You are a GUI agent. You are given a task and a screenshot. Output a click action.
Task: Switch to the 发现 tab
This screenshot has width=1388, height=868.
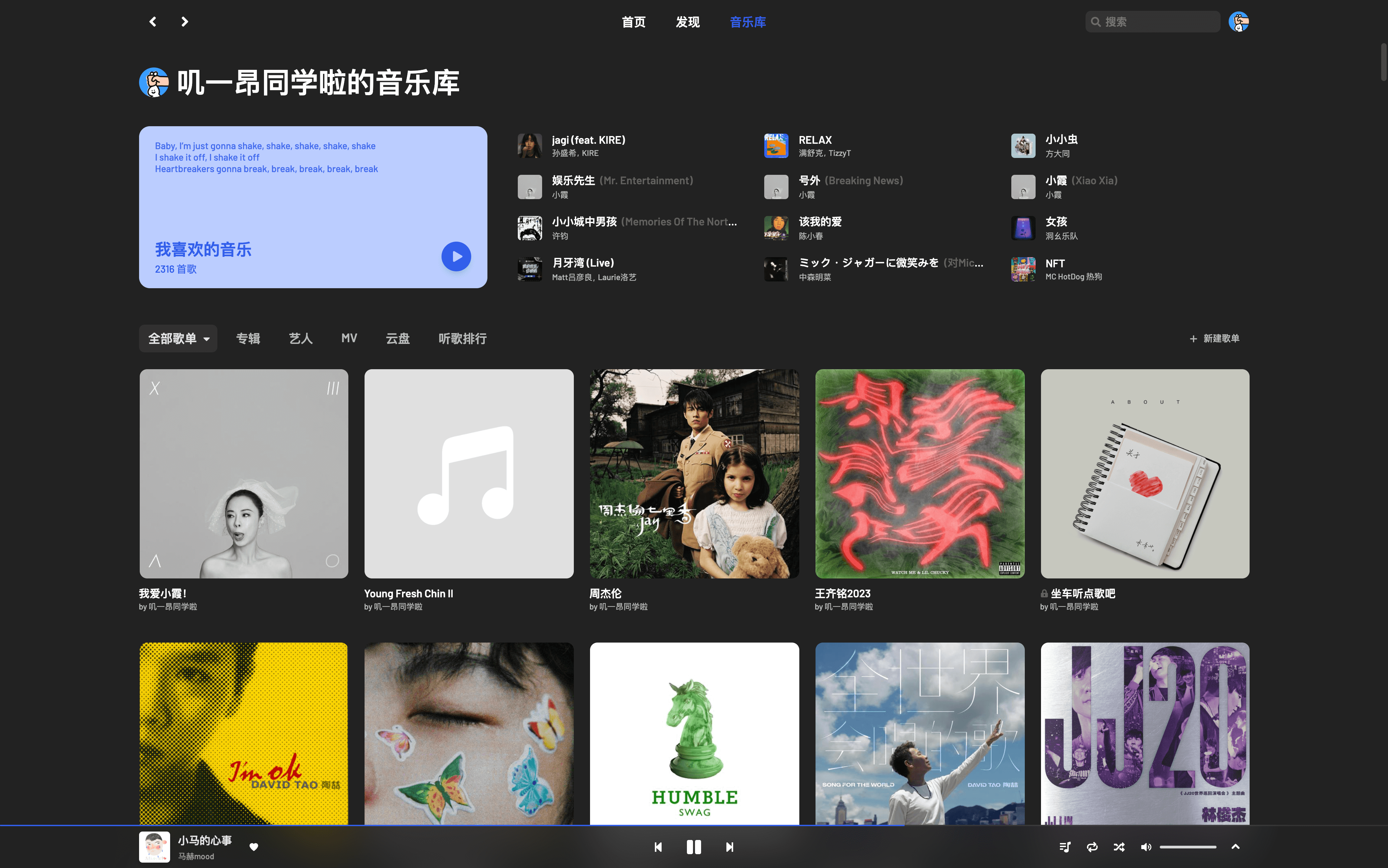pos(687,22)
